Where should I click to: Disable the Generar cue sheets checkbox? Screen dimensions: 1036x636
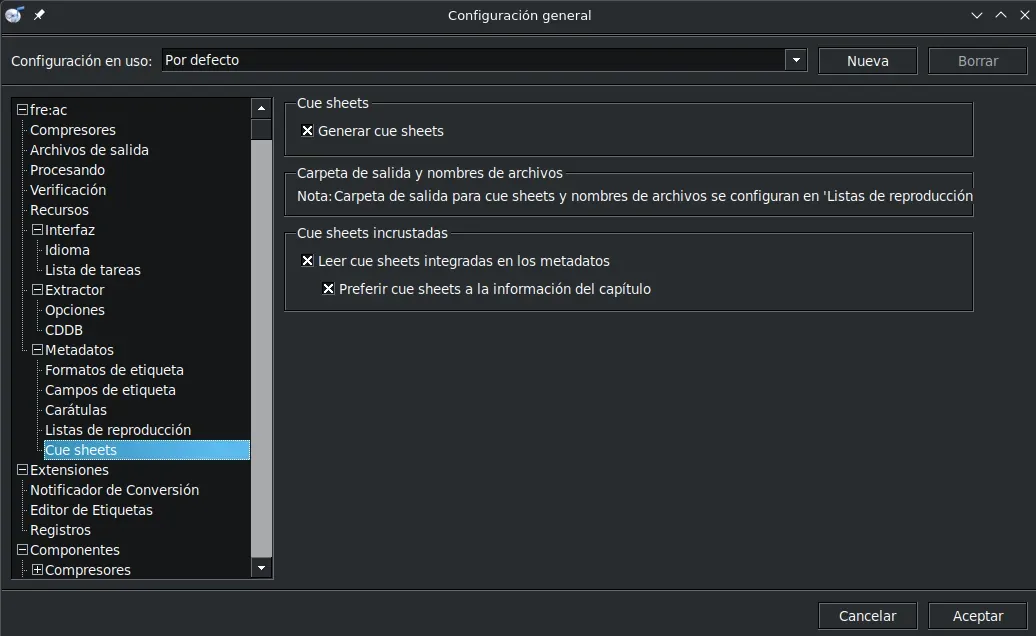(x=308, y=130)
